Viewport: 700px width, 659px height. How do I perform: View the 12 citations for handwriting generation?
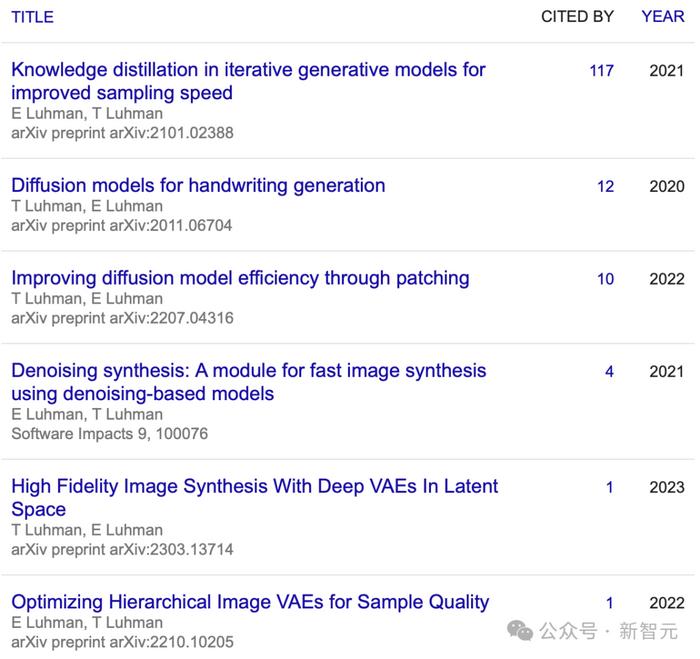pyautogui.click(x=605, y=186)
